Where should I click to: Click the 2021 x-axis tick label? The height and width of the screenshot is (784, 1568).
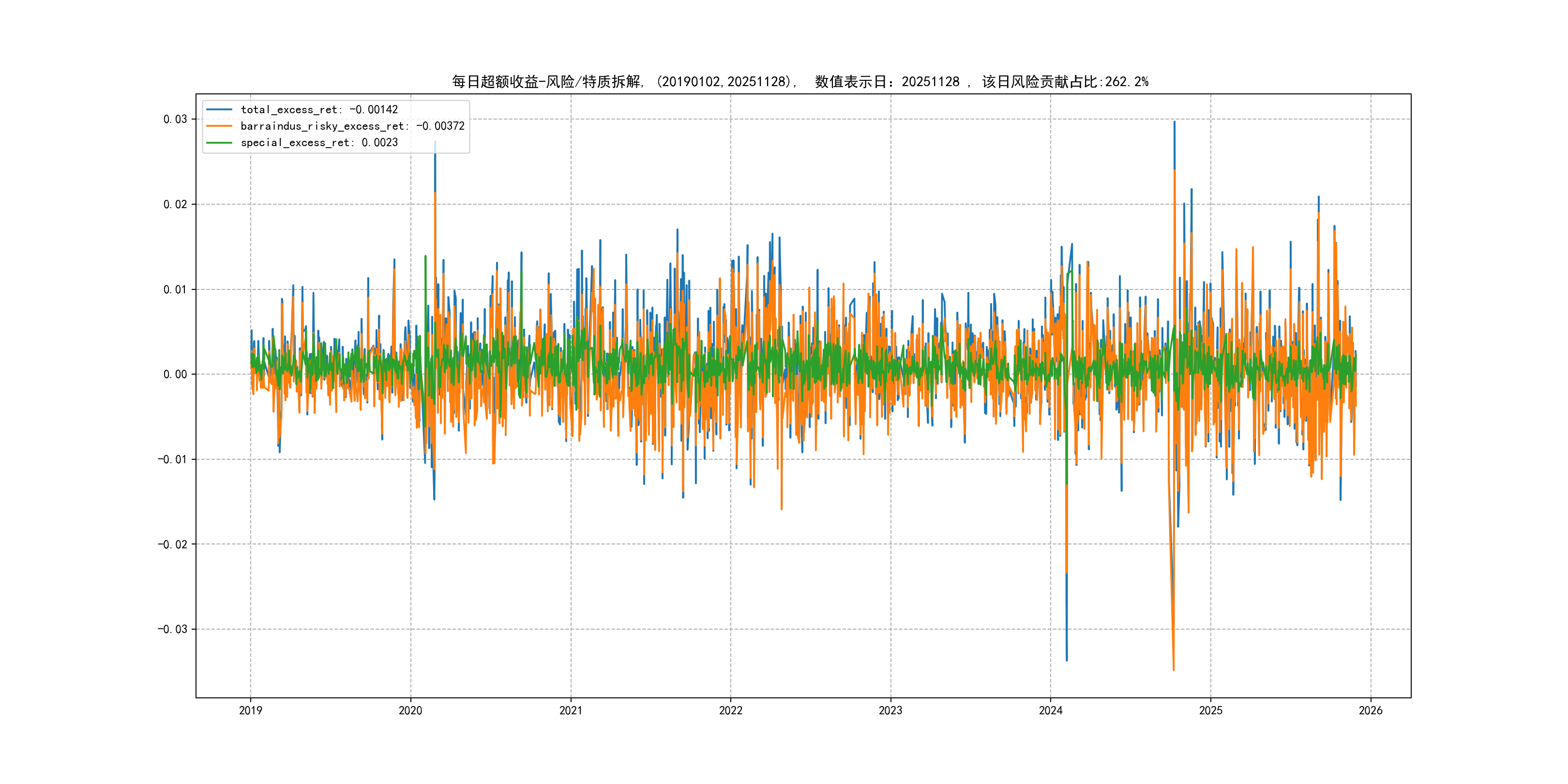click(x=571, y=710)
